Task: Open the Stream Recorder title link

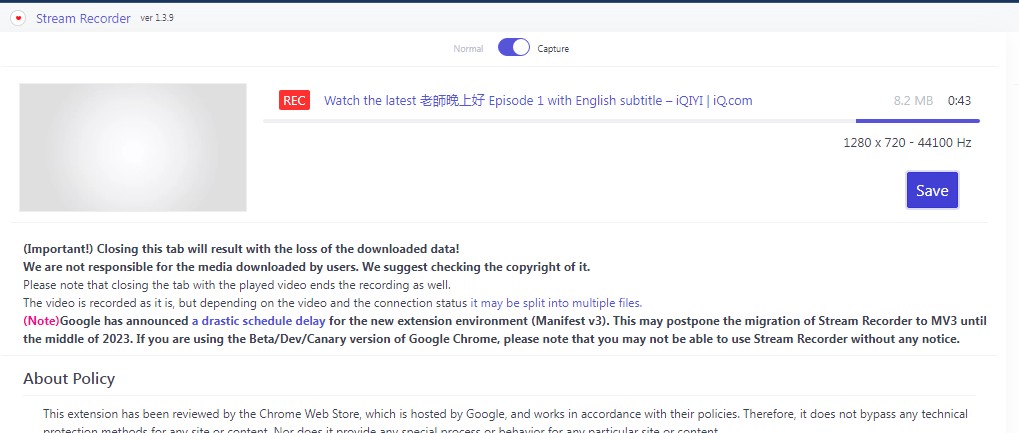Action: [83, 19]
